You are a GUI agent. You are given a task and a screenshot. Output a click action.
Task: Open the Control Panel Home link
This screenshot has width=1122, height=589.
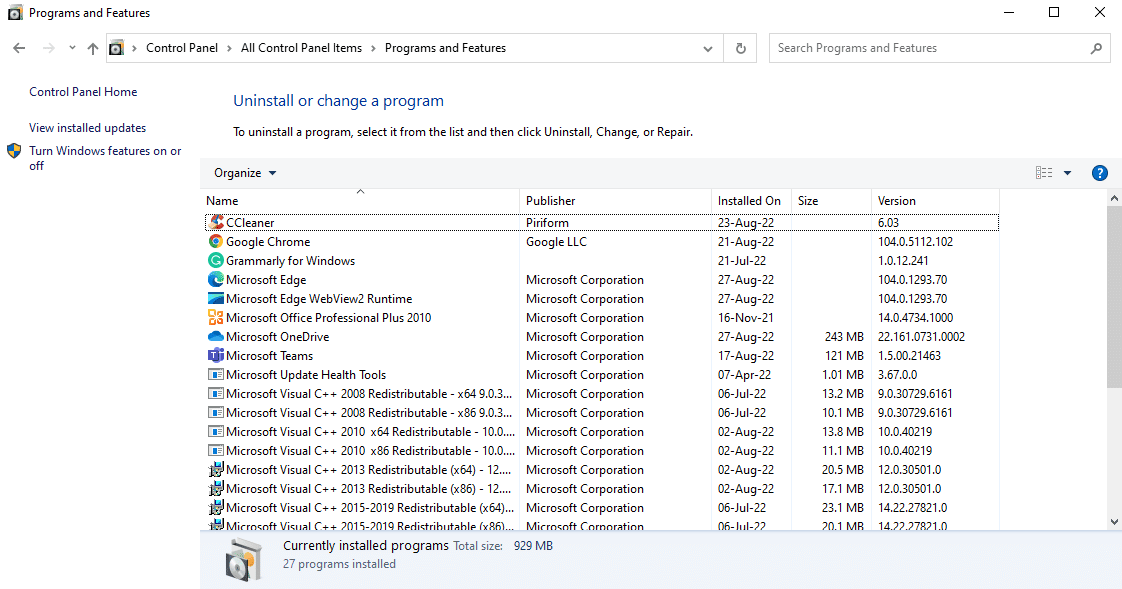(x=83, y=92)
